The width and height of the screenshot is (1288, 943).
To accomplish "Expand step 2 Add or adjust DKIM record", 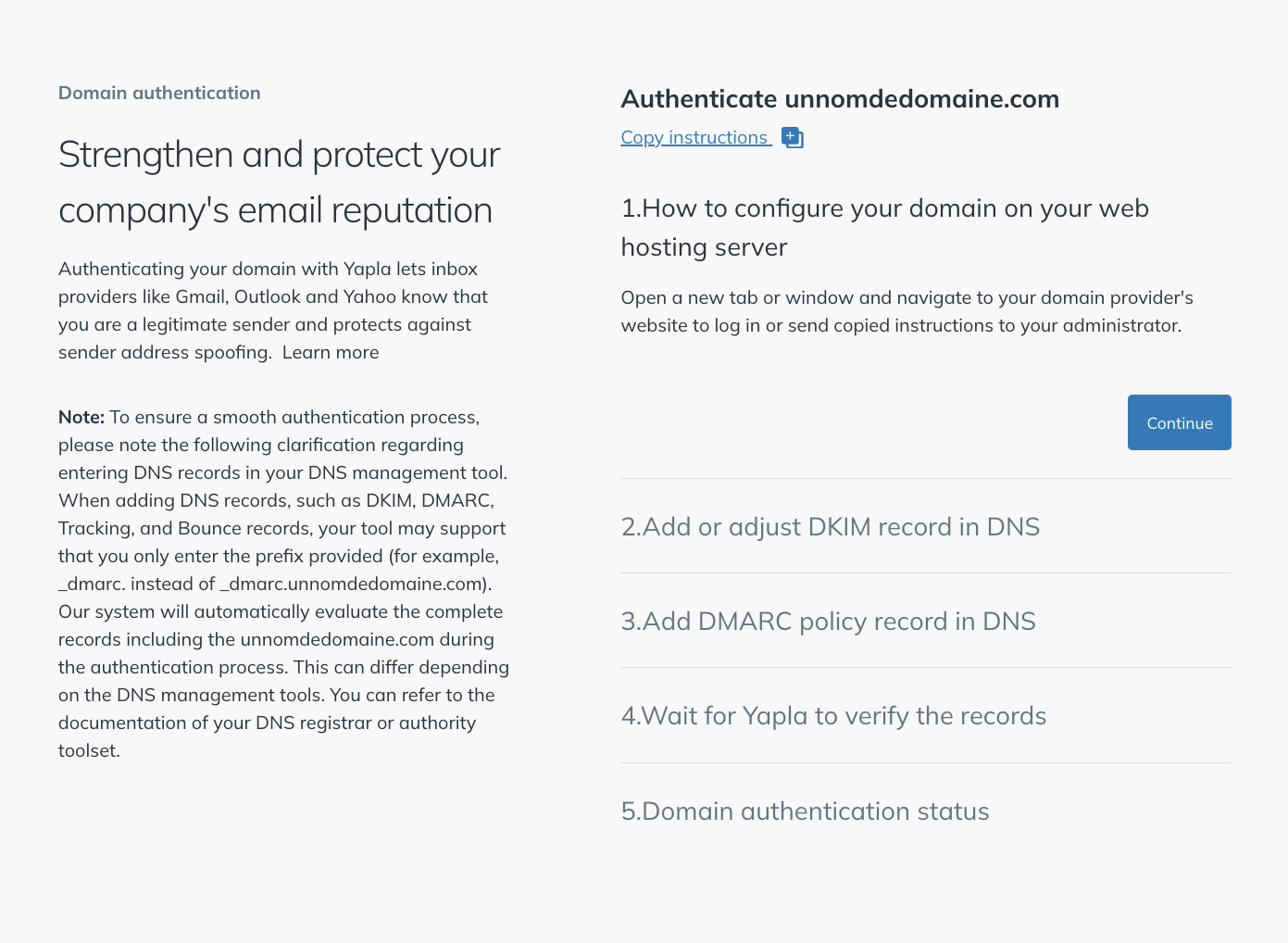I will tap(830, 527).
